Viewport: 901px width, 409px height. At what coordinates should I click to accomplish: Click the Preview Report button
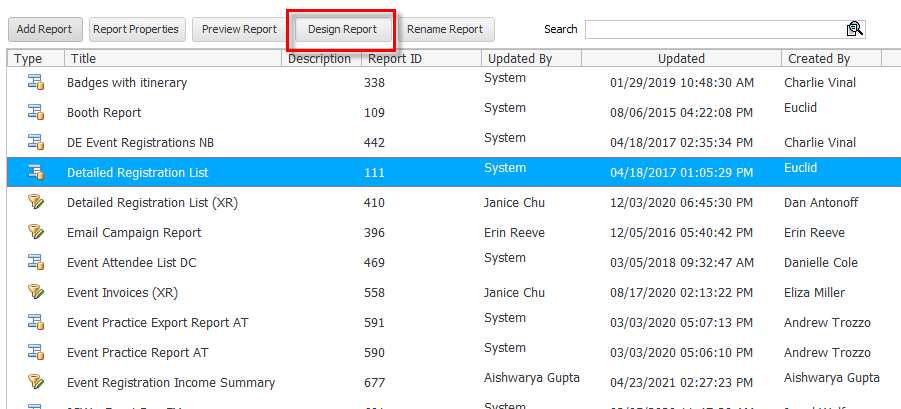point(240,29)
